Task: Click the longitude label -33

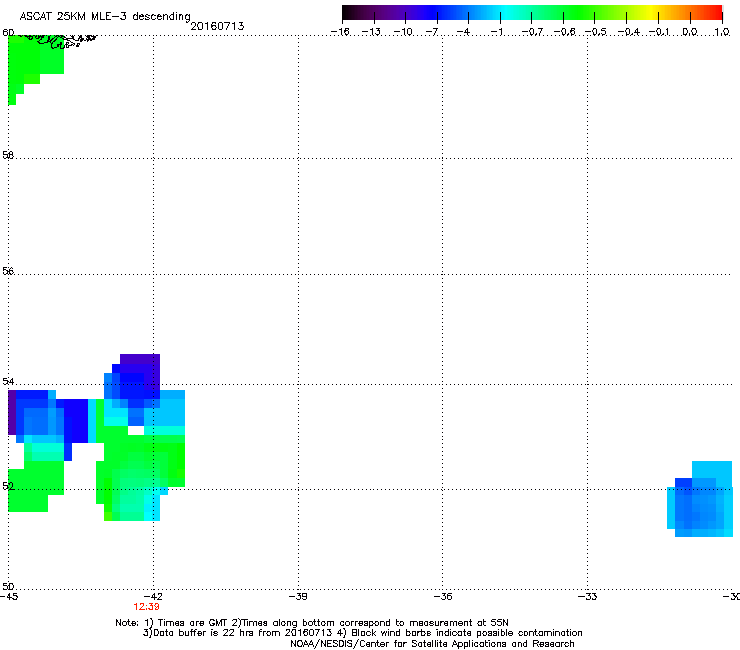Action: 588,597
